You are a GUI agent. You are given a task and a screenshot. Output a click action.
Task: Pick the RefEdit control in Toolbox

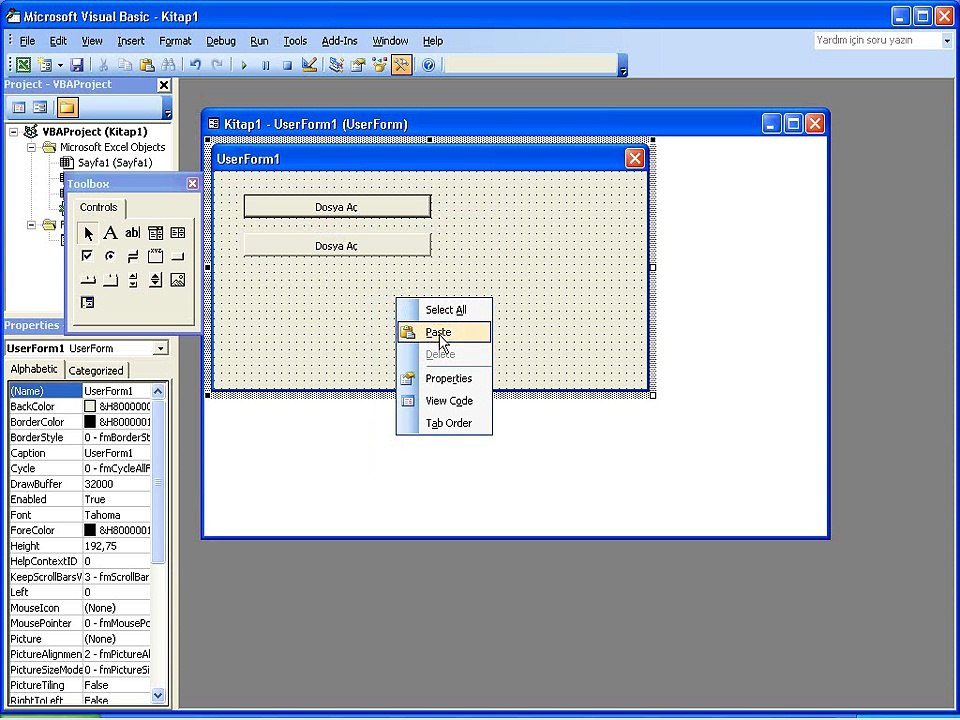tap(88, 302)
